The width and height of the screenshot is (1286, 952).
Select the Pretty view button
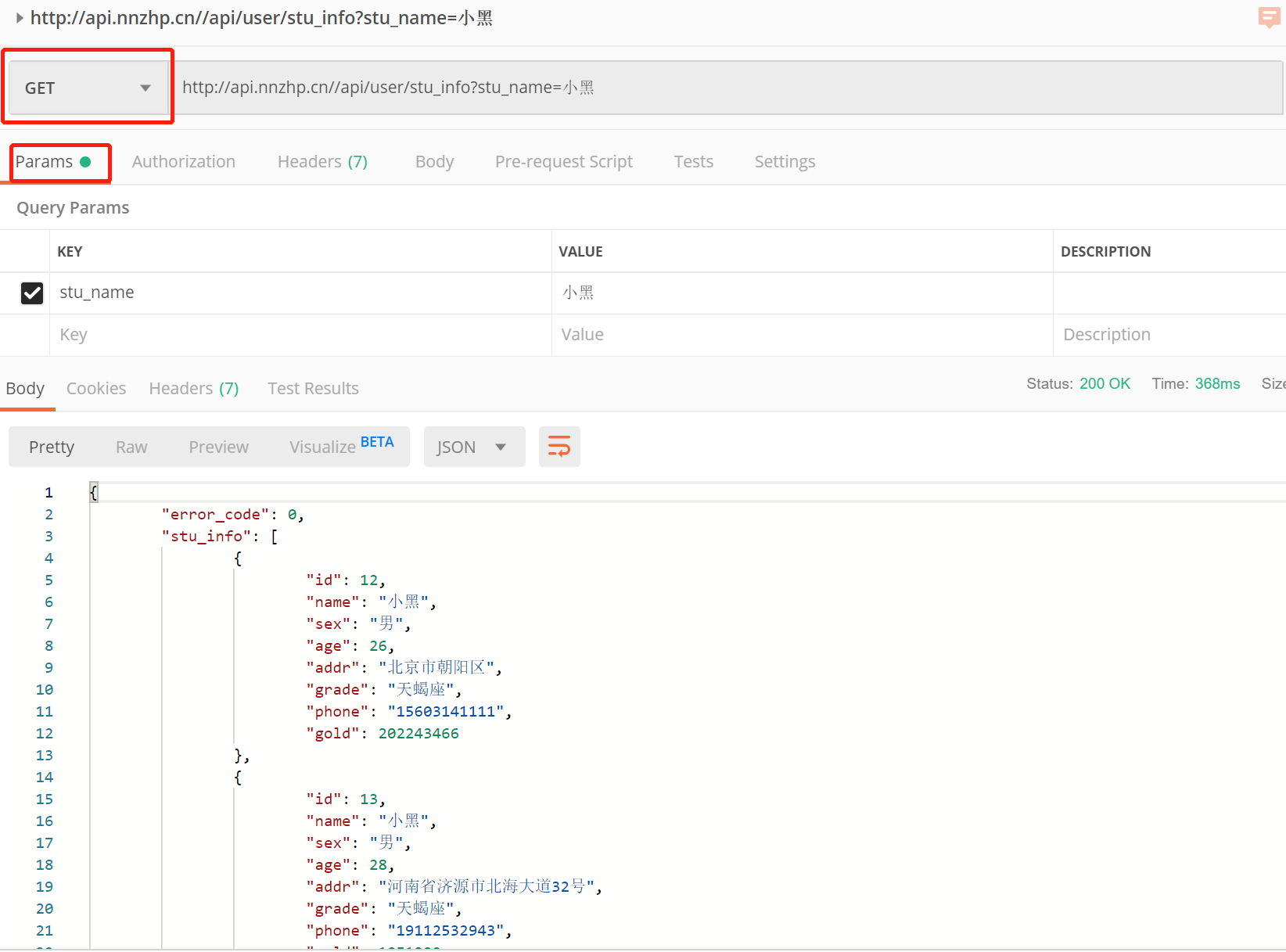(52, 447)
